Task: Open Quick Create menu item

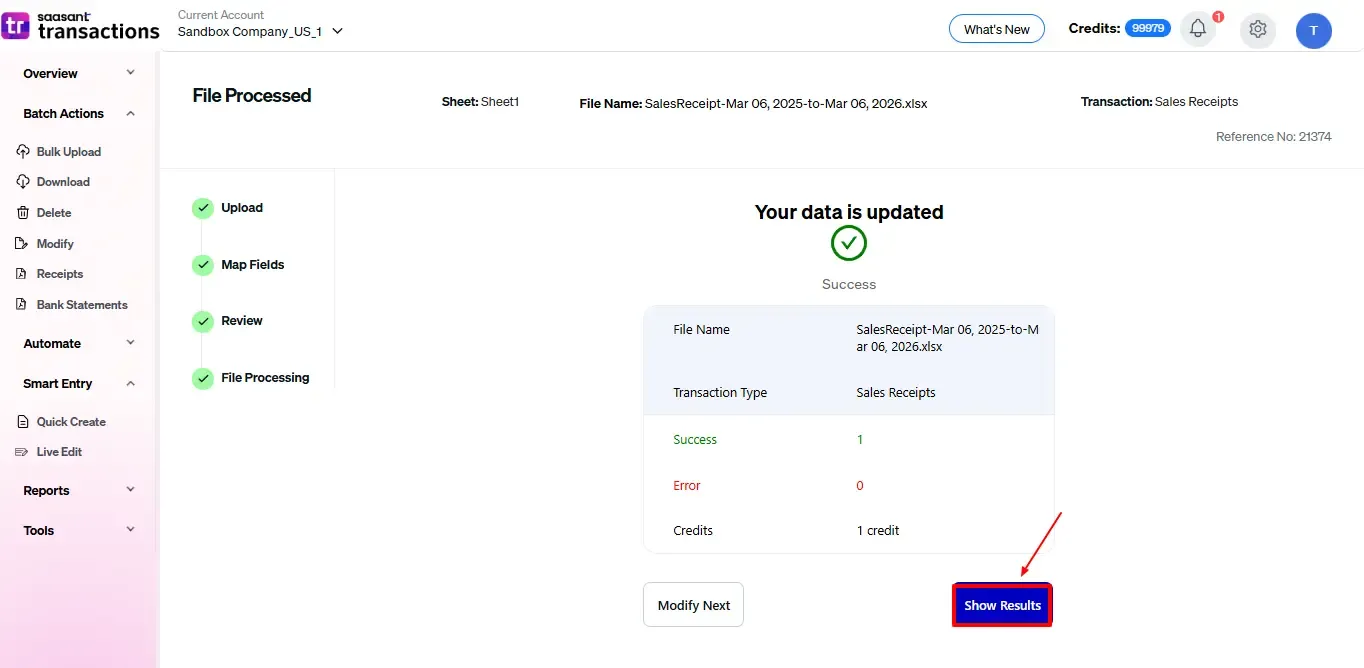Action: (x=71, y=422)
